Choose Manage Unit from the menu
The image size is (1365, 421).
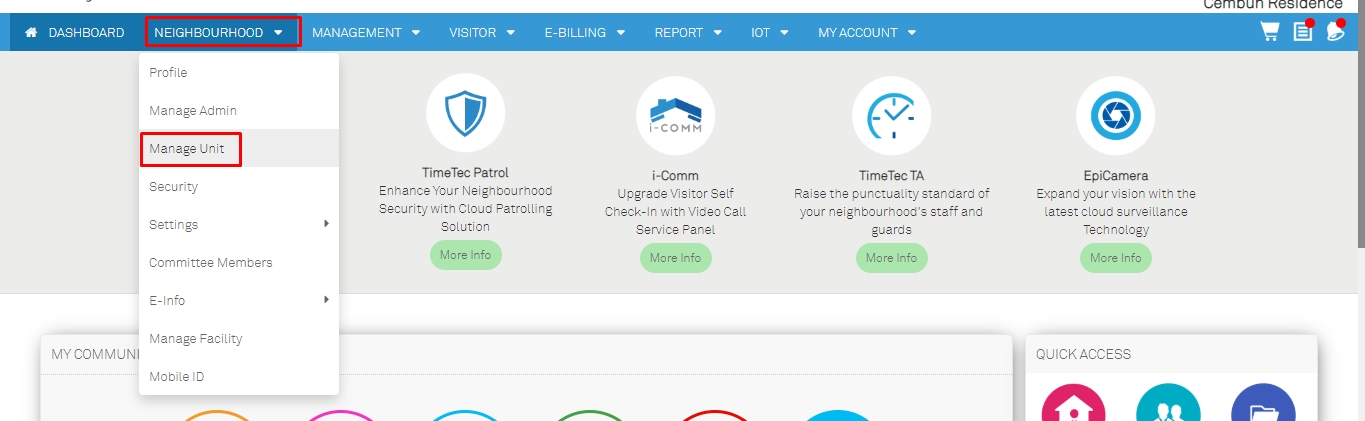[x=239, y=148]
